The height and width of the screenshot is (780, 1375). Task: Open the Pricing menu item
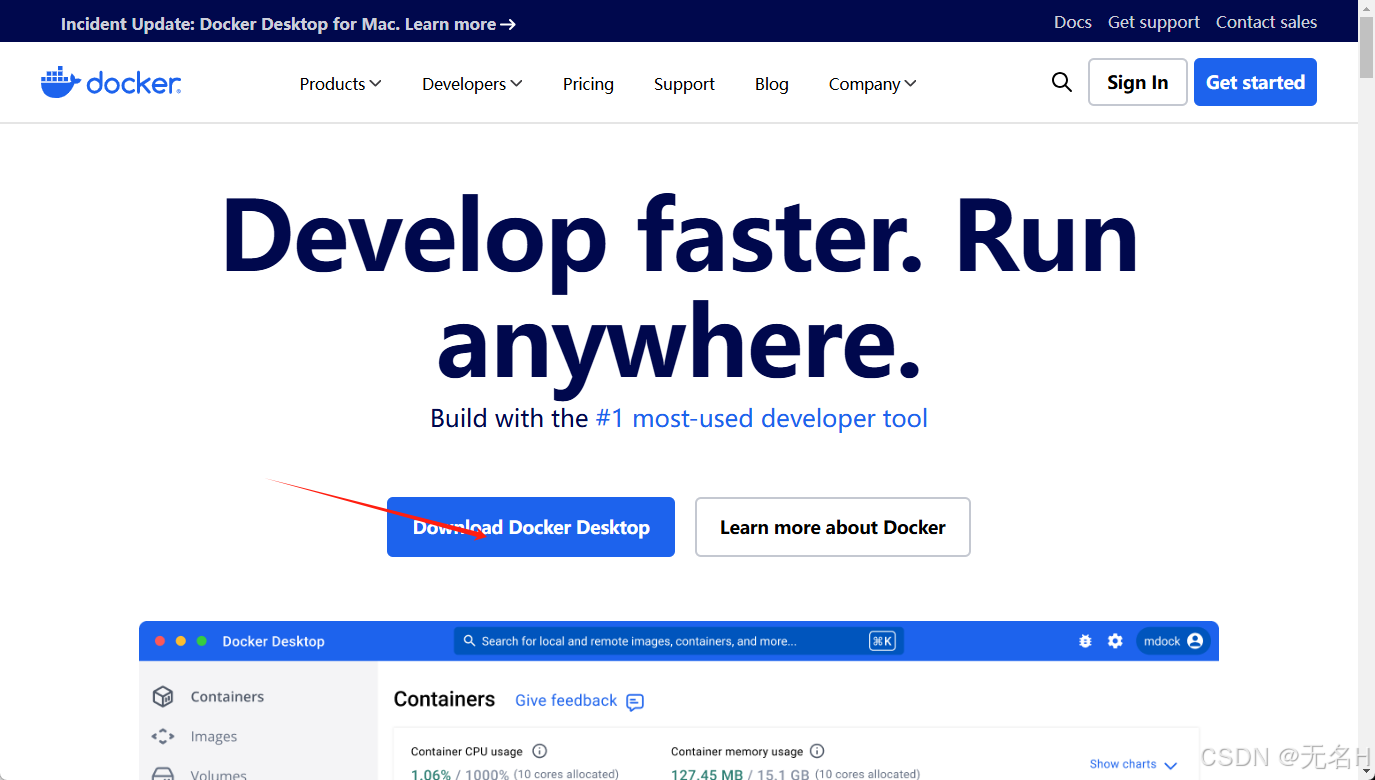point(588,84)
